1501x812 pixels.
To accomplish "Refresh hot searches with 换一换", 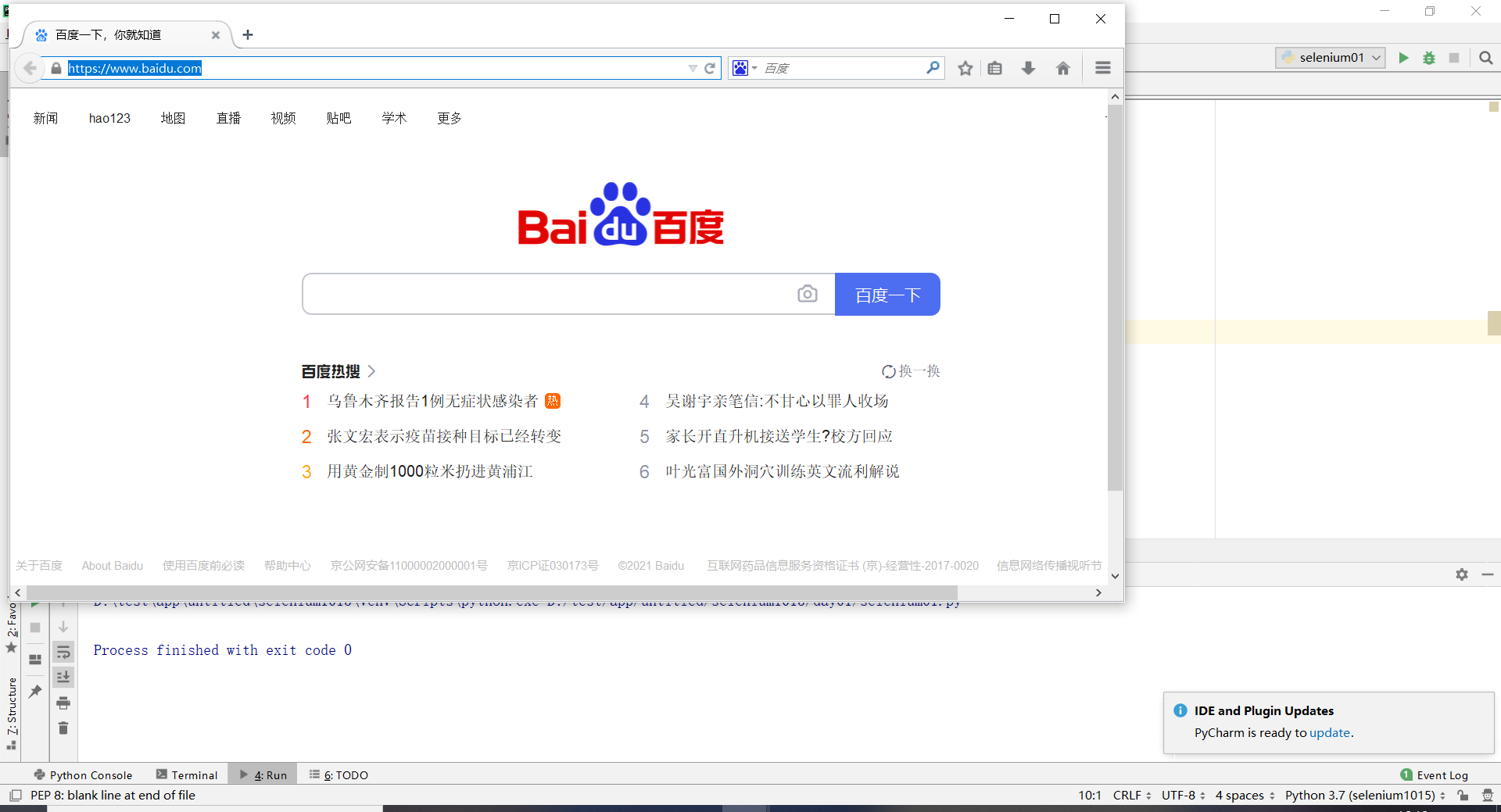I will pos(911,371).
